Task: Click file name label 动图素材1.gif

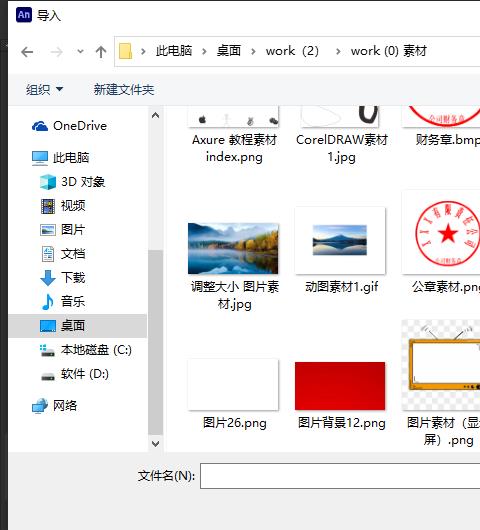Action: pos(341,287)
